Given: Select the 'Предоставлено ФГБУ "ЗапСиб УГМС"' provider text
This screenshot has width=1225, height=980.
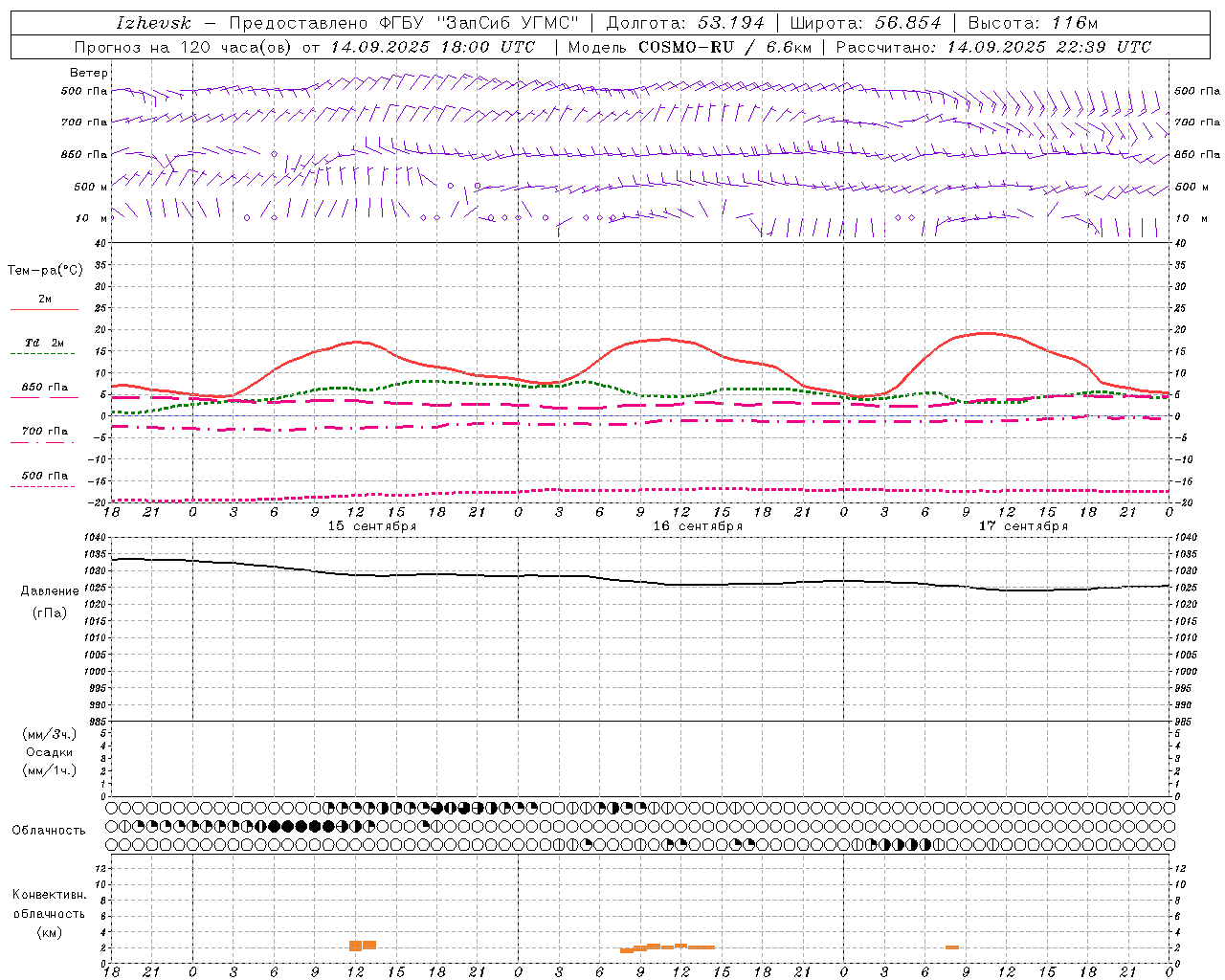Looking at the screenshot, I should 404,23.
